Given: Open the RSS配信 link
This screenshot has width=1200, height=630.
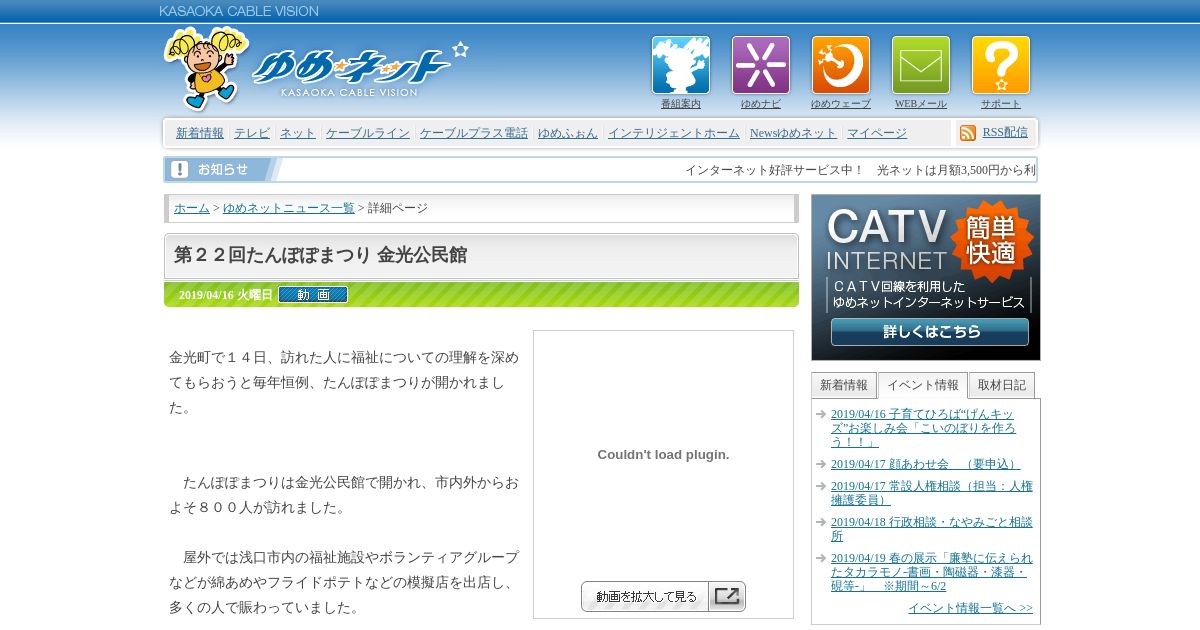Looking at the screenshot, I should coord(1005,132).
